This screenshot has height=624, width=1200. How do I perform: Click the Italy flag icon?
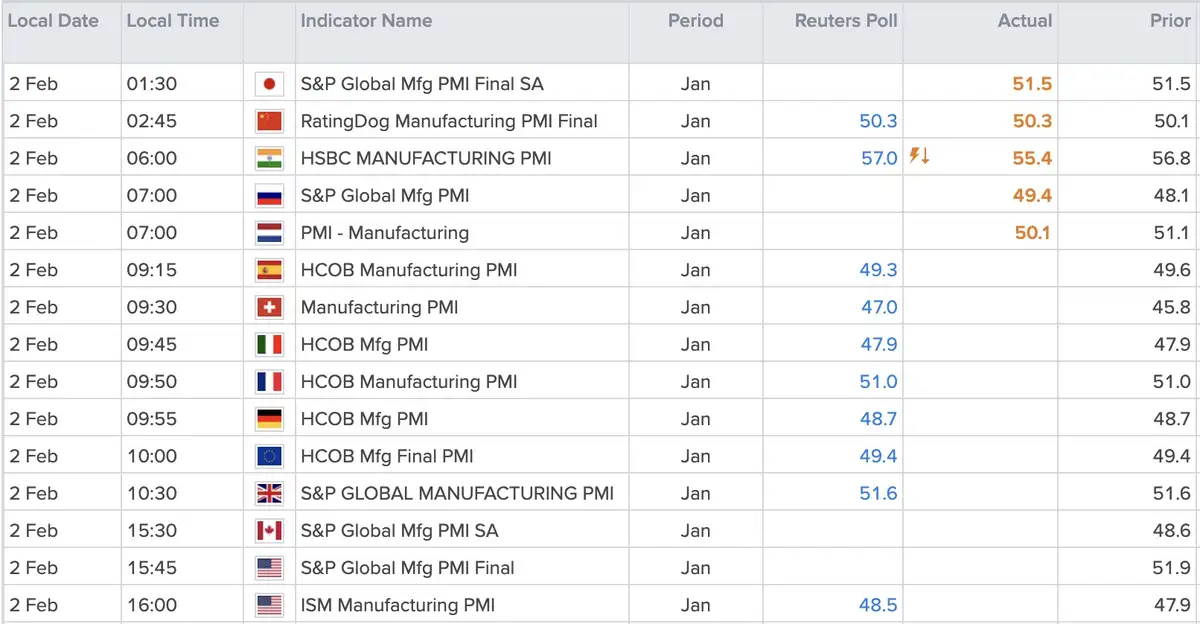[x=269, y=344]
